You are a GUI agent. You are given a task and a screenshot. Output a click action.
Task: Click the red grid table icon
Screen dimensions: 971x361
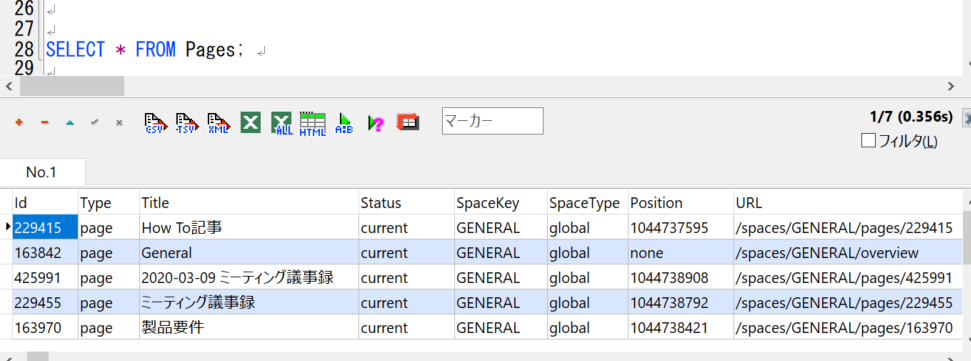[407, 122]
